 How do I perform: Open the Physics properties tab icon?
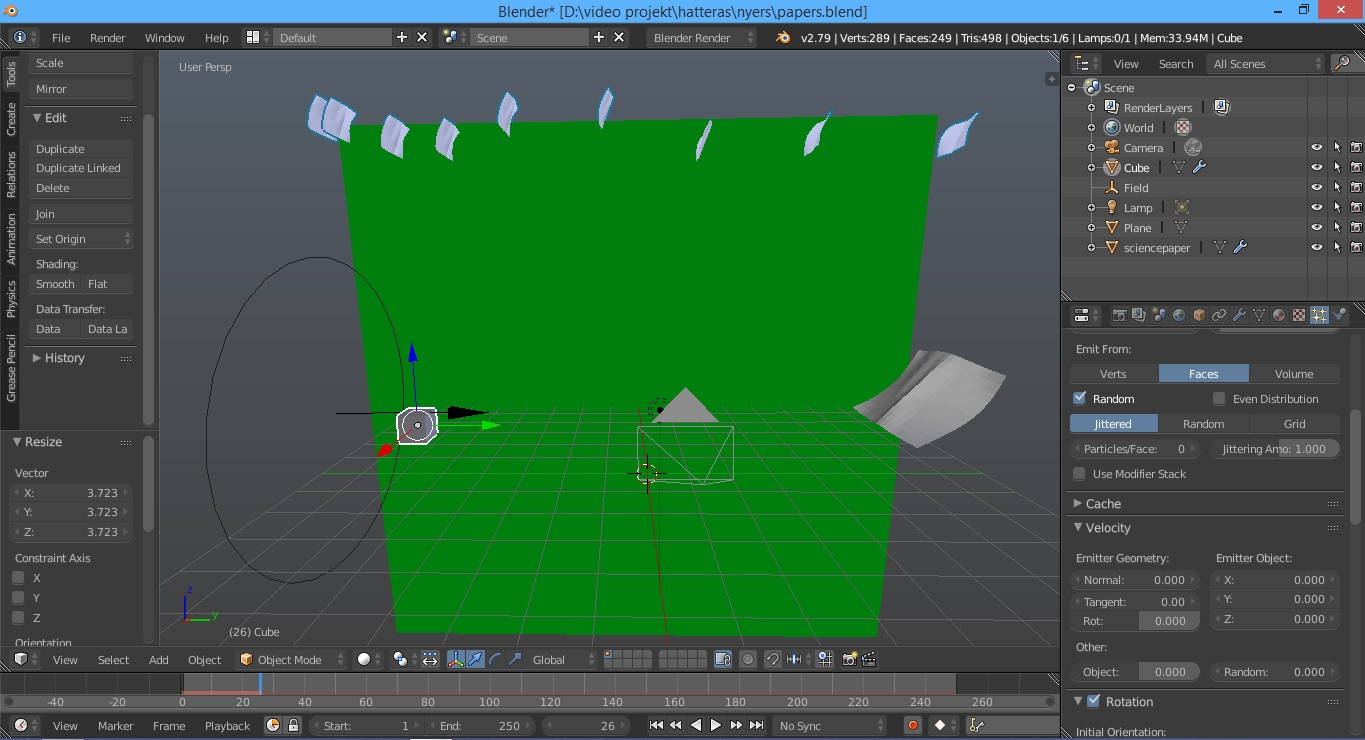point(1339,315)
